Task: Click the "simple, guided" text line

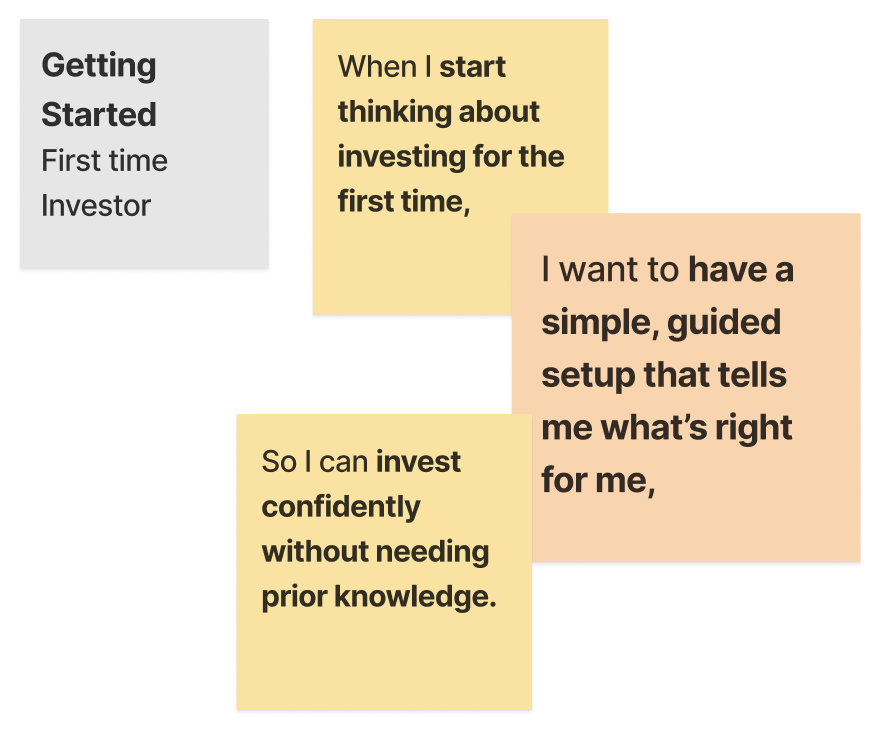Action: [x=661, y=323]
